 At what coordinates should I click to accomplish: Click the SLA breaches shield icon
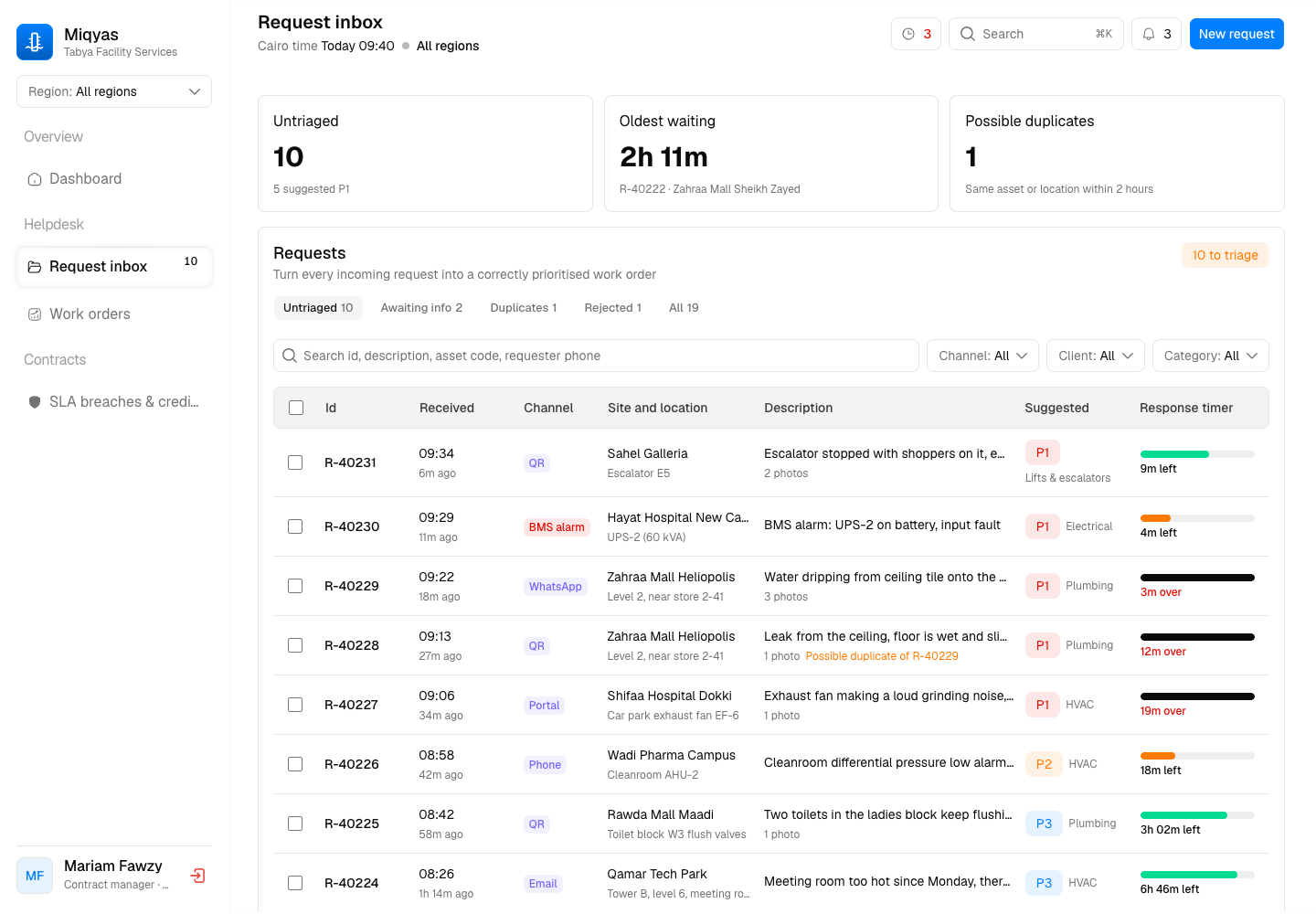35,402
